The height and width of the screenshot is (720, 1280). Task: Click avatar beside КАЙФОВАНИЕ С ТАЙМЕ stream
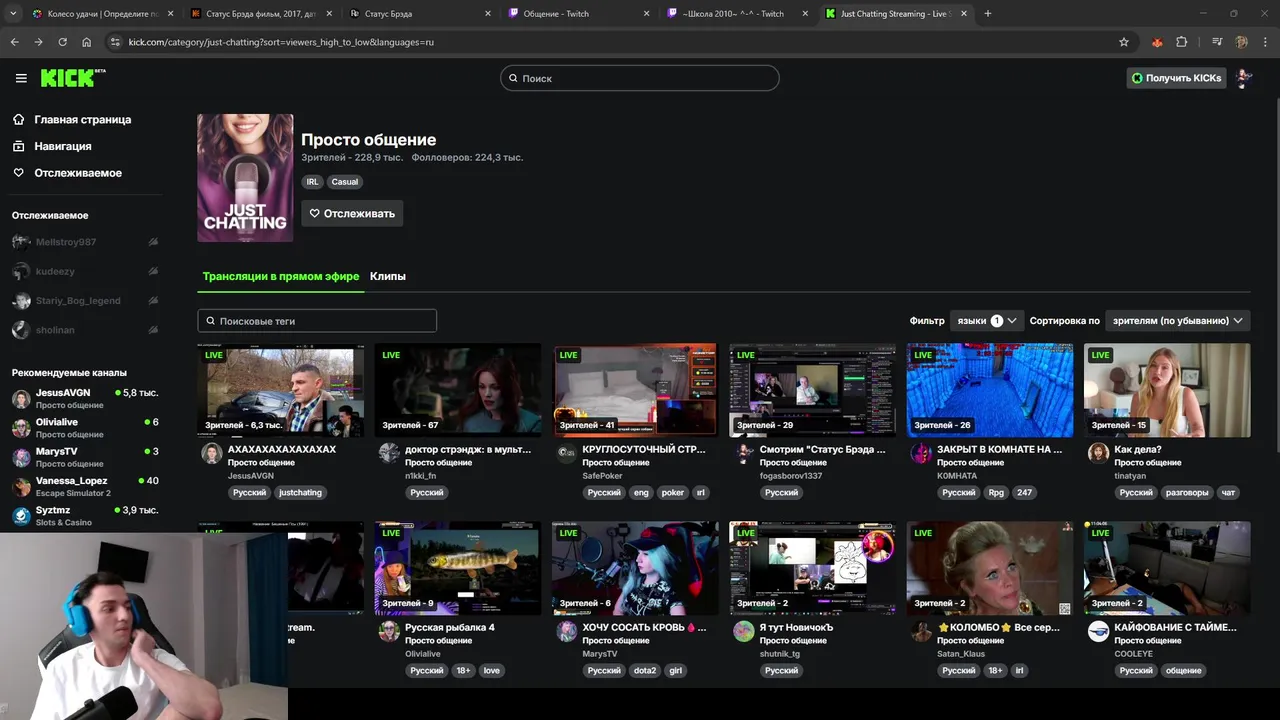click(x=1098, y=631)
